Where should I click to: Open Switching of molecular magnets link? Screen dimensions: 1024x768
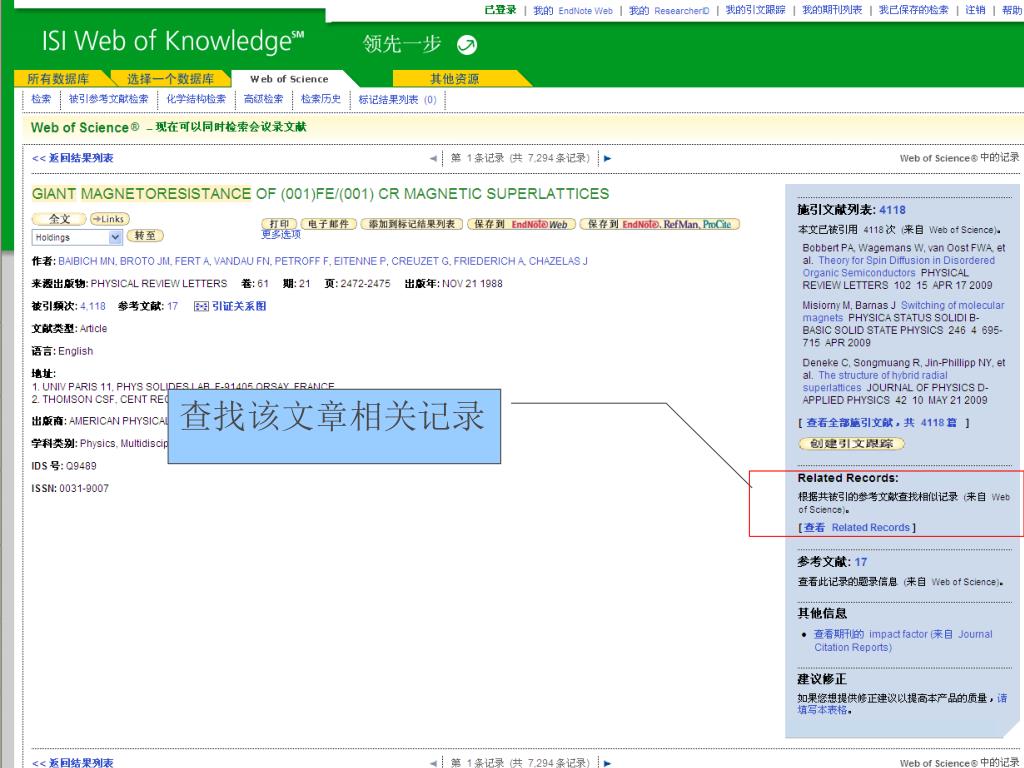coord(904,312)
